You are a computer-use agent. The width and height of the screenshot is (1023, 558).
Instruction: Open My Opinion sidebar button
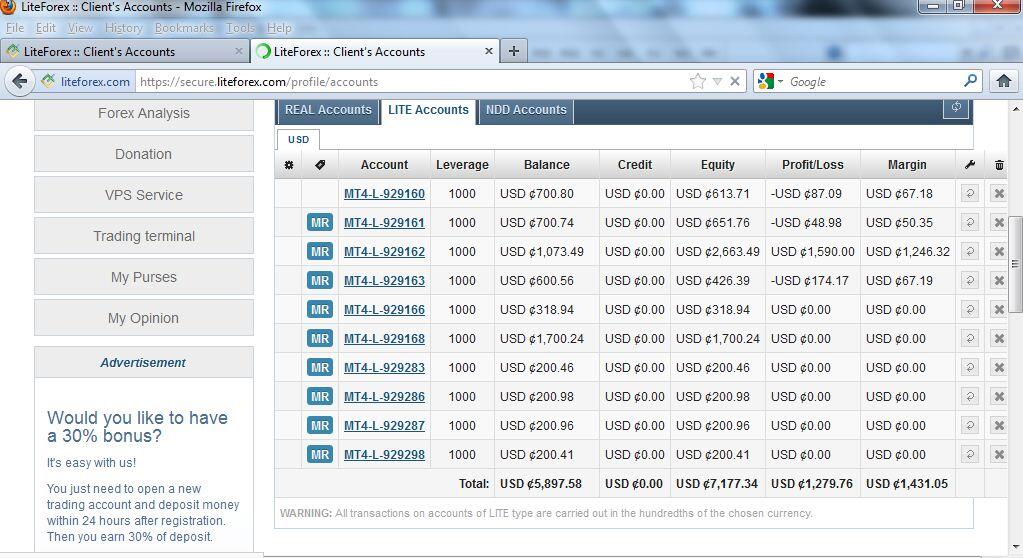pyautogui.click(x=144, y=318)
